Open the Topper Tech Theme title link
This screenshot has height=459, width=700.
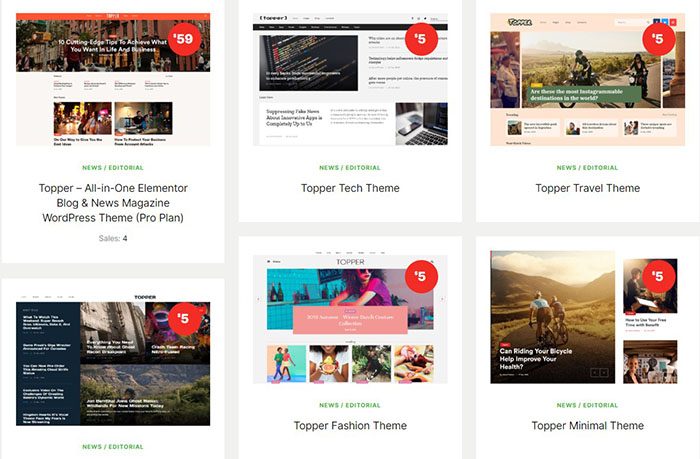pyautogui.click(x=350, y=188)
